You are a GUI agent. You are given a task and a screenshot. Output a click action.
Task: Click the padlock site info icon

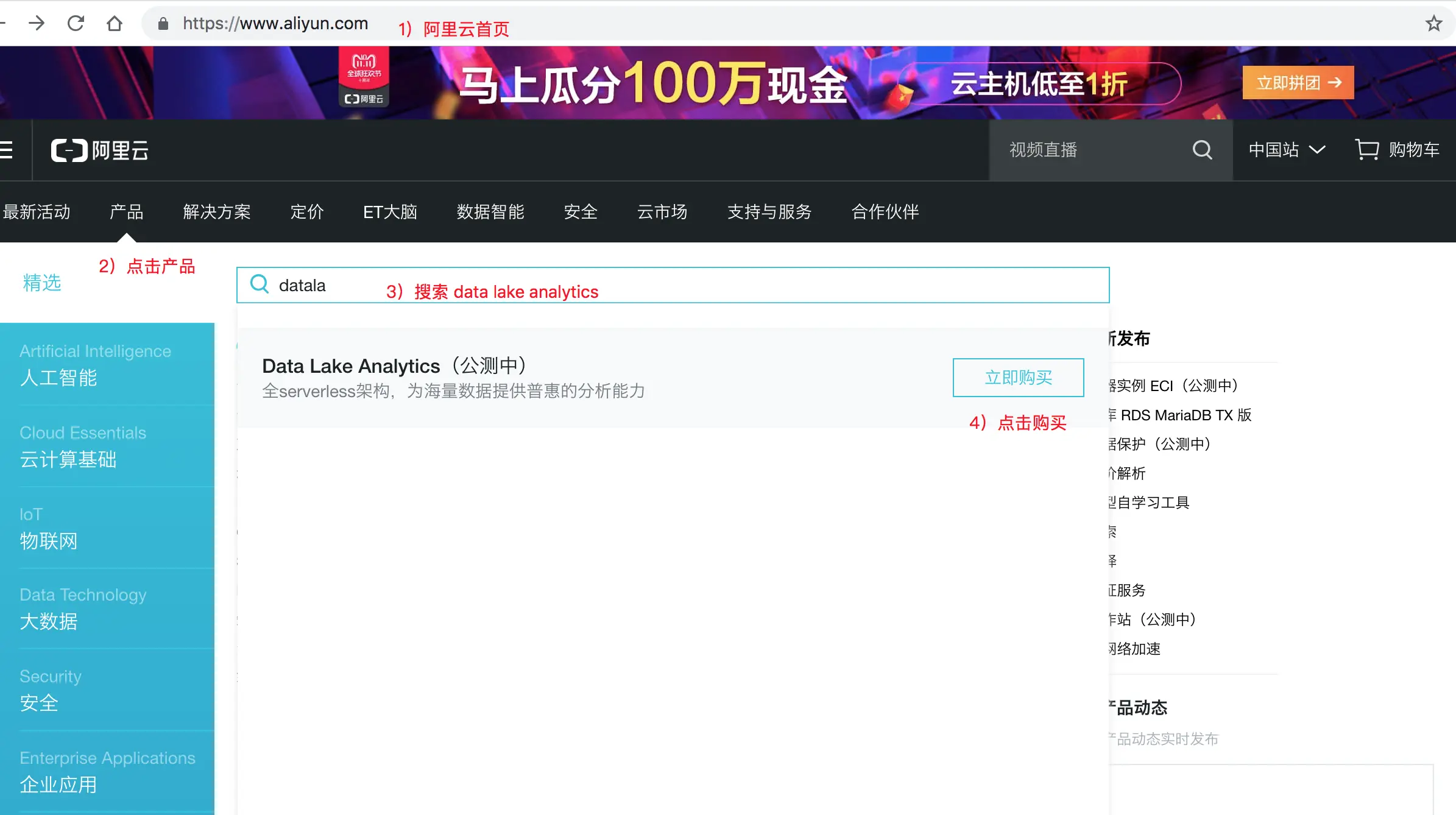point(163,24)
